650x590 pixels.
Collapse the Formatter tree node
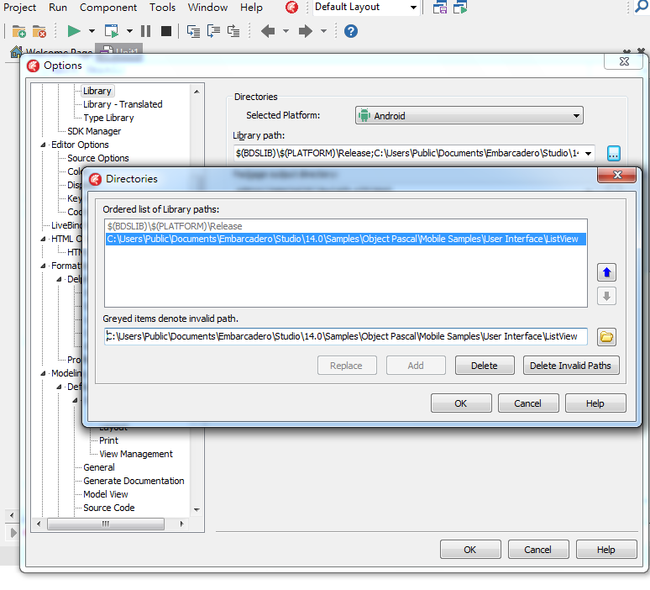pyautogui.click(x=43, y=266)
